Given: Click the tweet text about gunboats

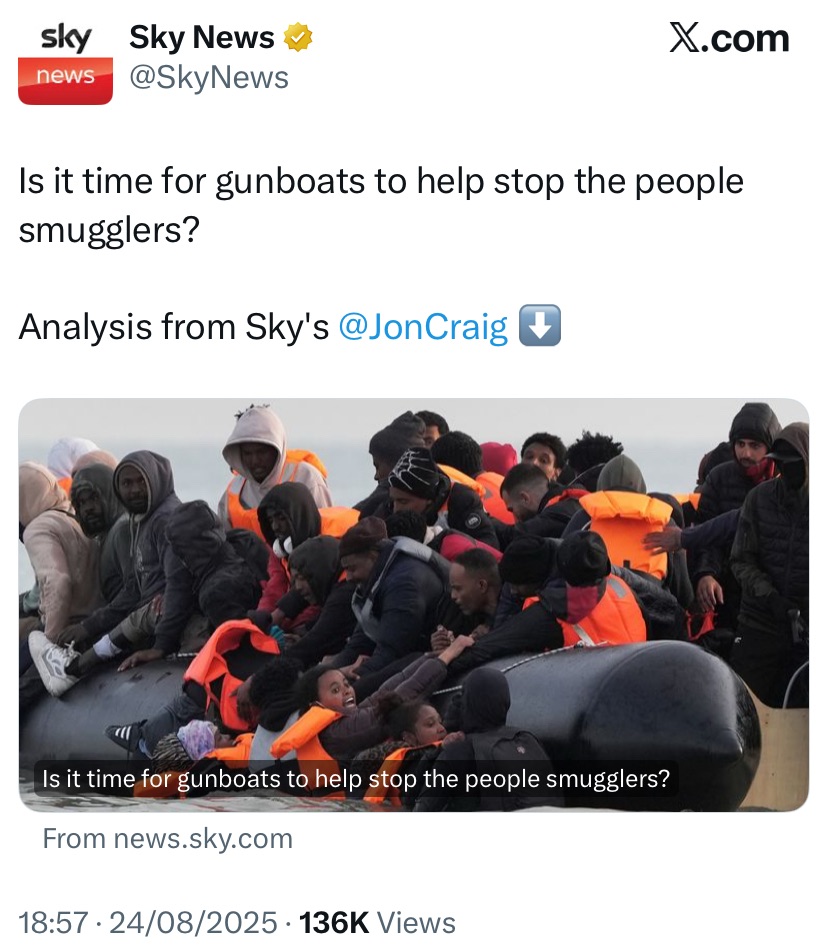Looking at the screenshot, I should 381,205.
